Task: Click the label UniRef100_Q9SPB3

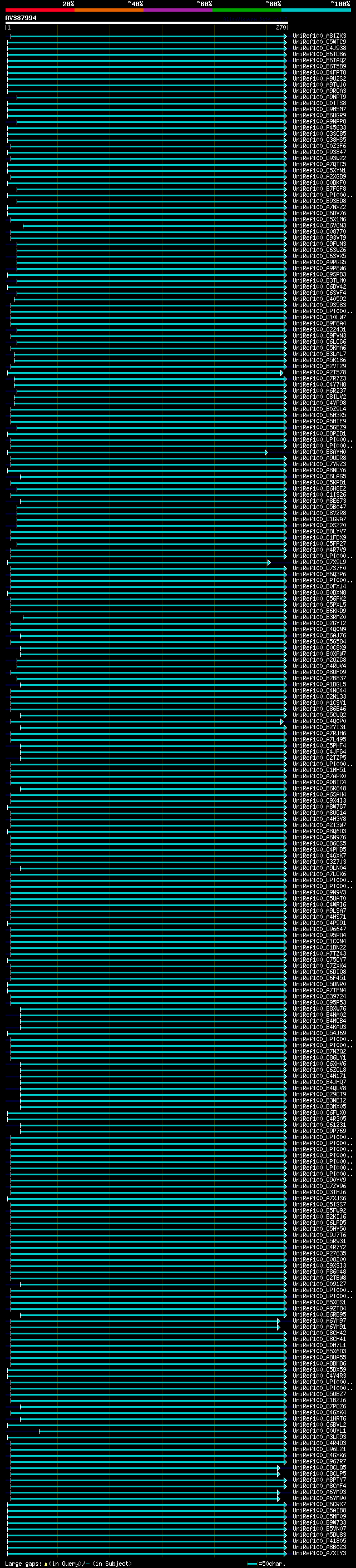Action: (319, 275)
